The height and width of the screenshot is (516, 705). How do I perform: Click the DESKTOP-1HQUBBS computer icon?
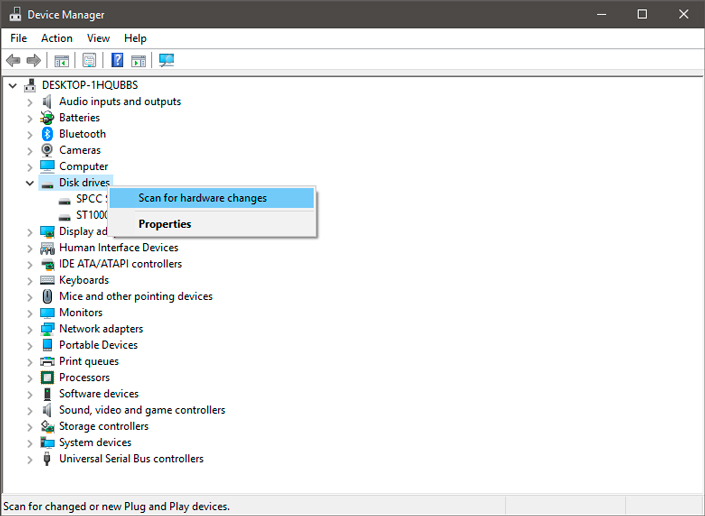[x=30, y=85]
